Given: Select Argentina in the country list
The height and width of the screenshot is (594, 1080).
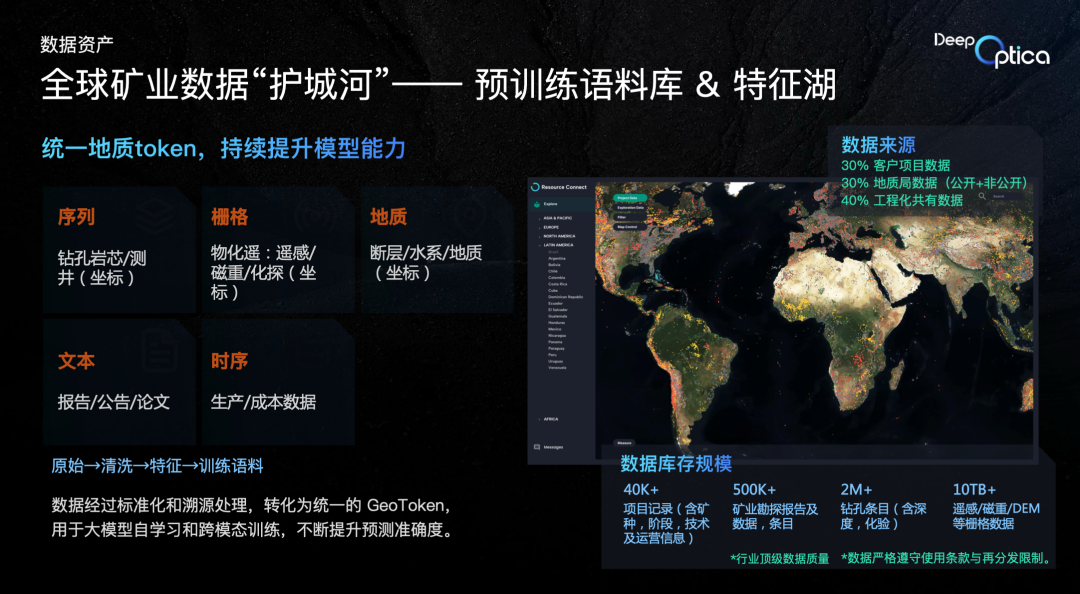Looking at the screenshot, I should point(557,258).
